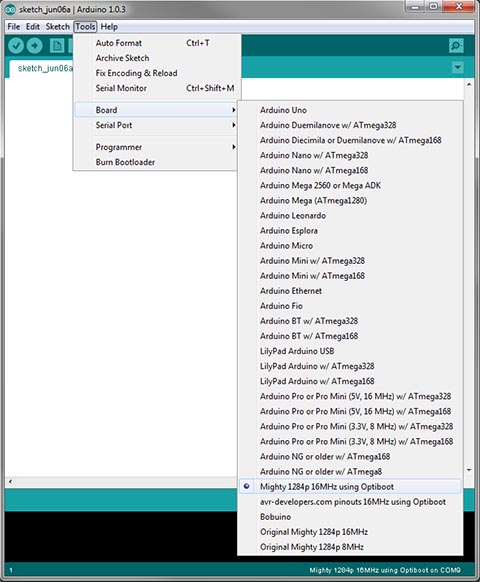Click status bar text Mighty 1284p on COM9

pyautogui.click(x=385, y=570)
